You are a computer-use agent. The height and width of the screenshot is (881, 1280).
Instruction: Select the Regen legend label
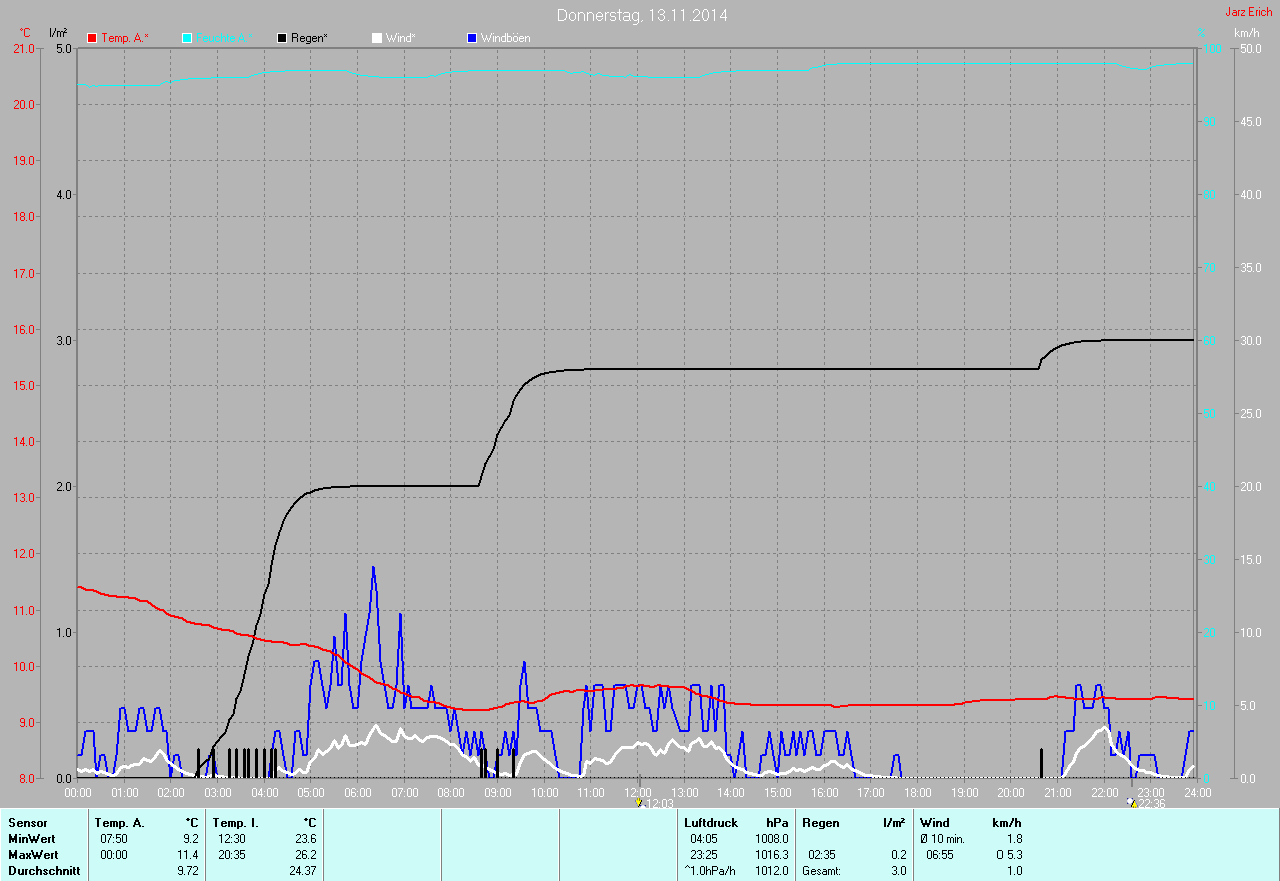tap(309, 38)
